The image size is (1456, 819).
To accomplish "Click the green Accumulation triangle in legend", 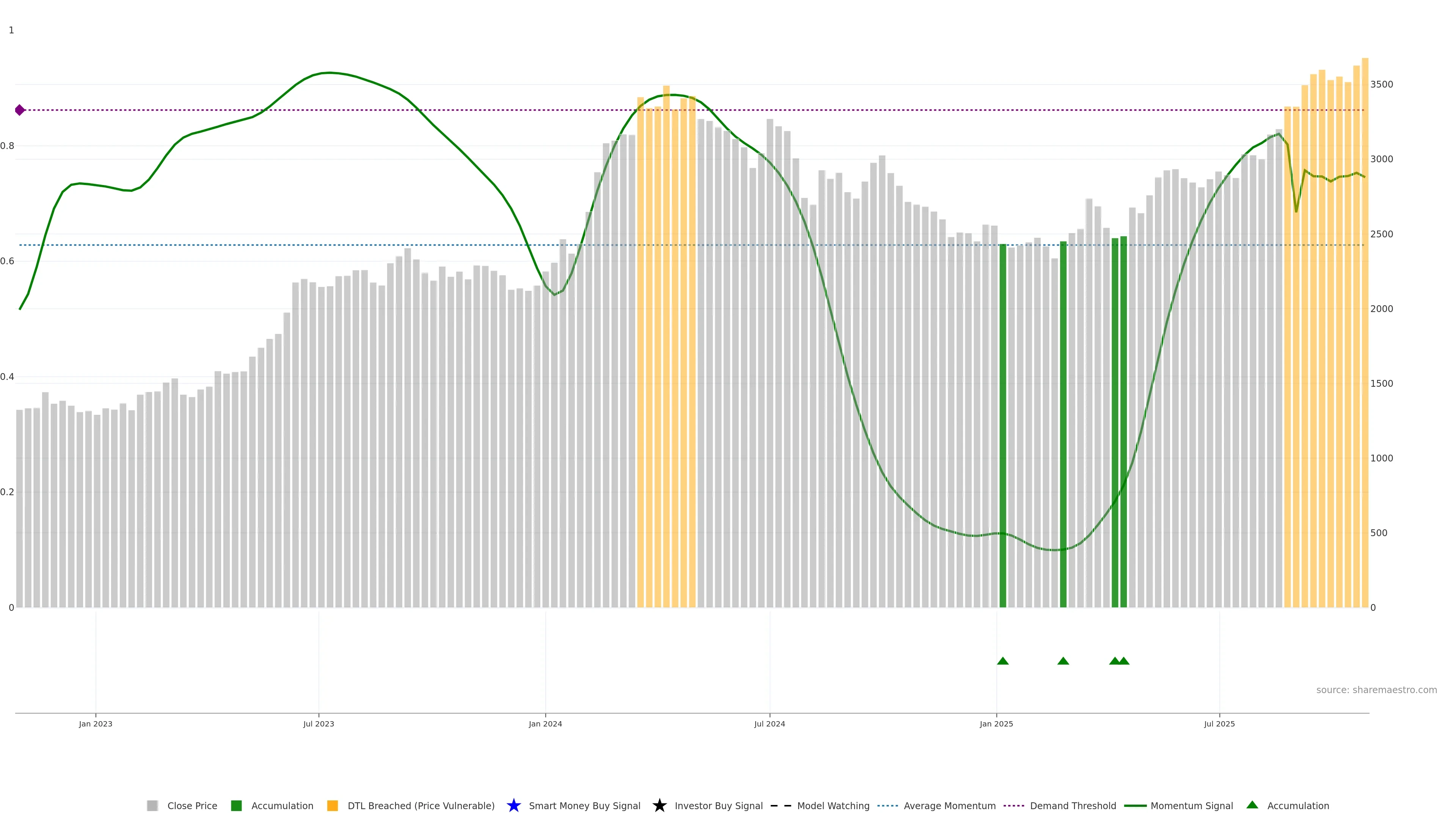I will (1252, 805).
